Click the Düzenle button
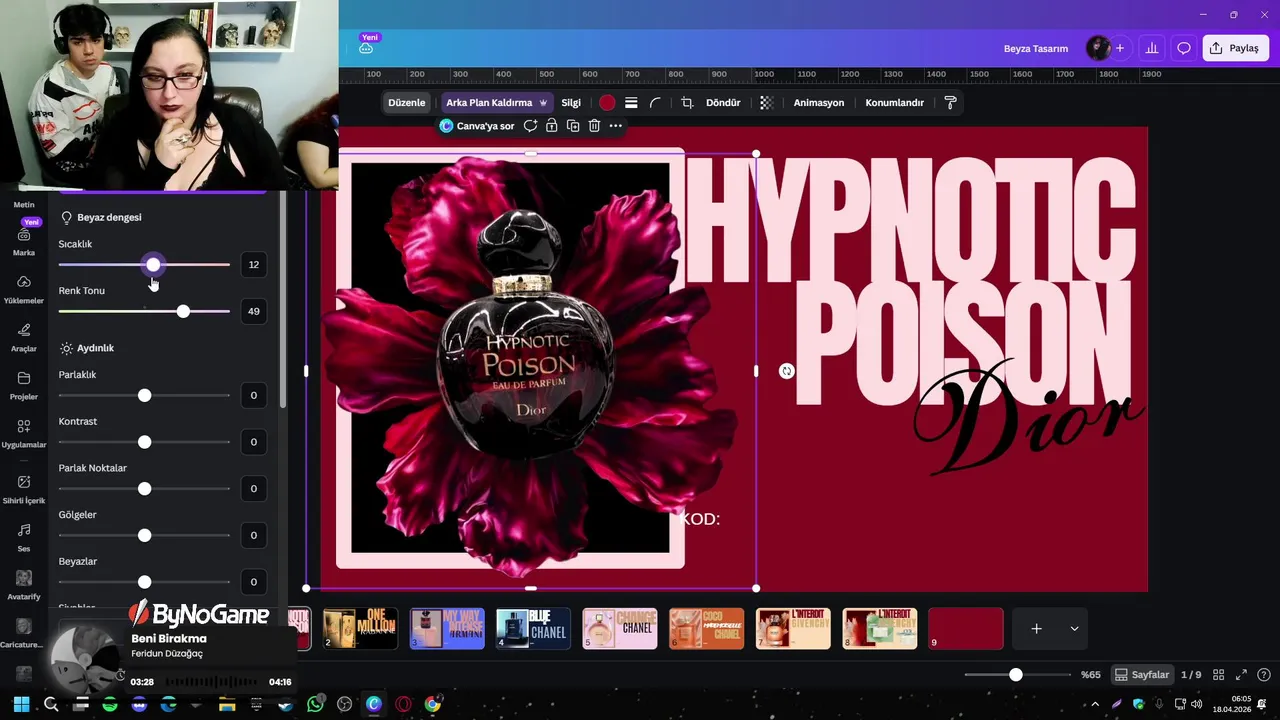 tap(407, 103)
